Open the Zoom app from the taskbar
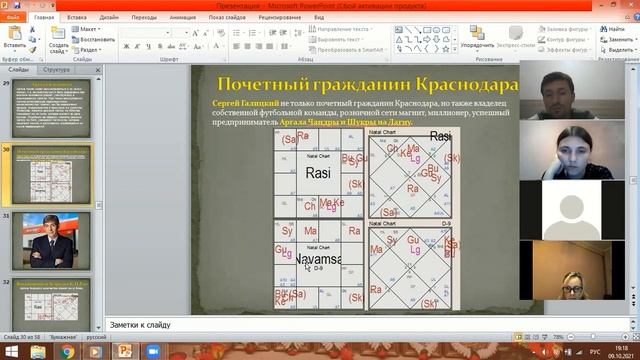This screenshot has height=360, width=640. [x=153, y=351]
